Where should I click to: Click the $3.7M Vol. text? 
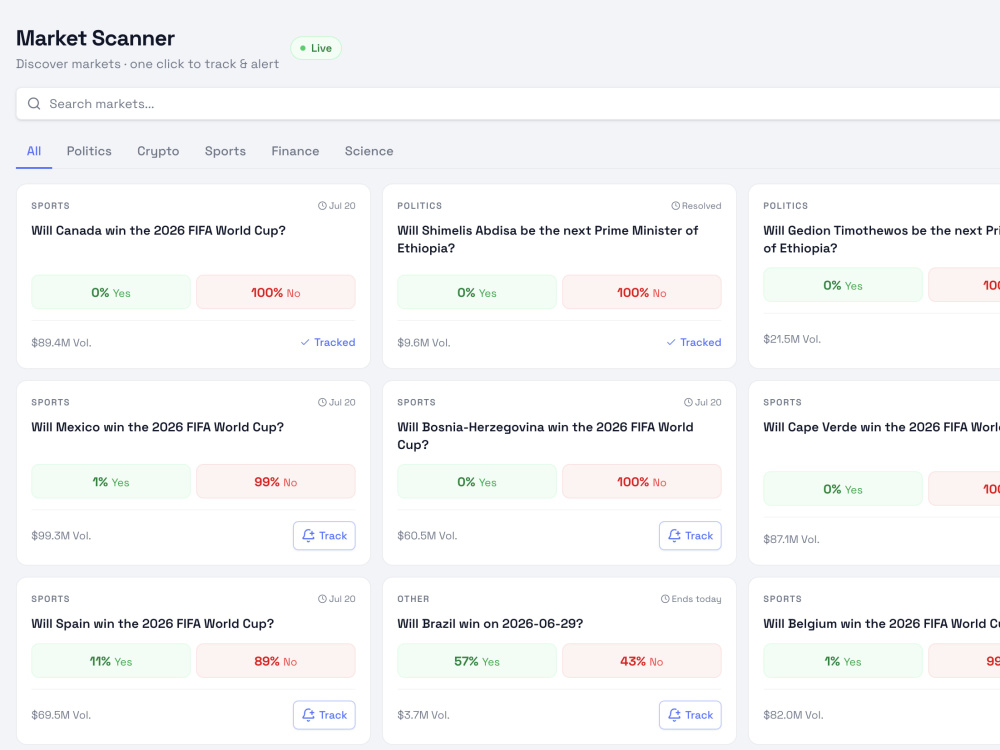tap(423, 715)
